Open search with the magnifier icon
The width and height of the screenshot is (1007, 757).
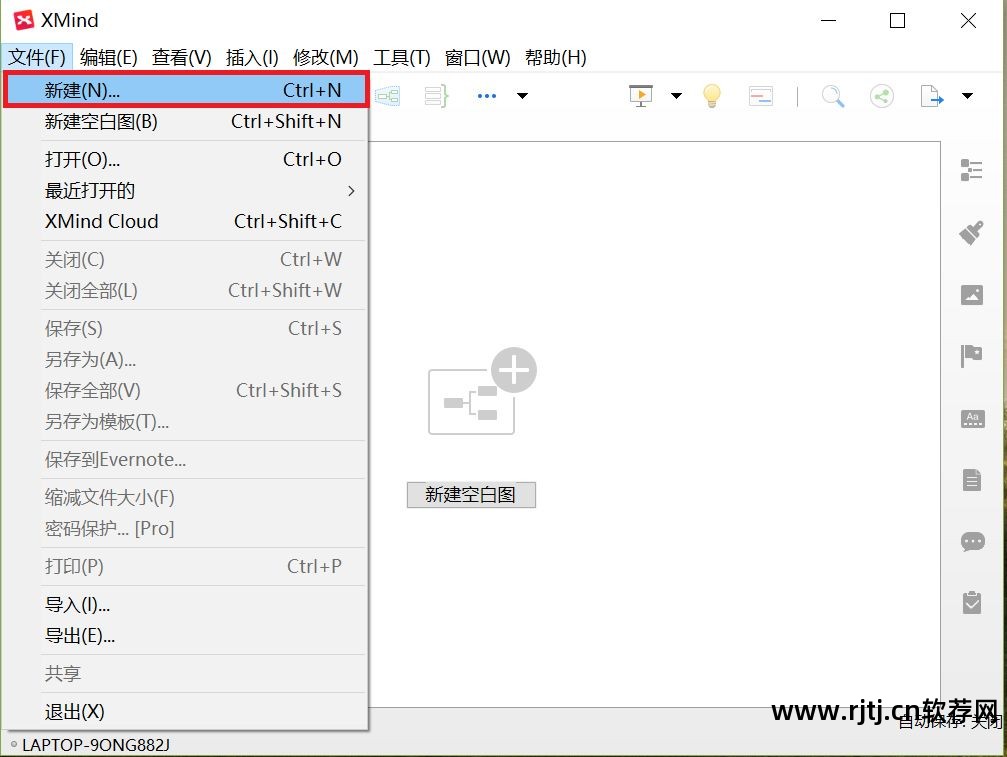832,96
